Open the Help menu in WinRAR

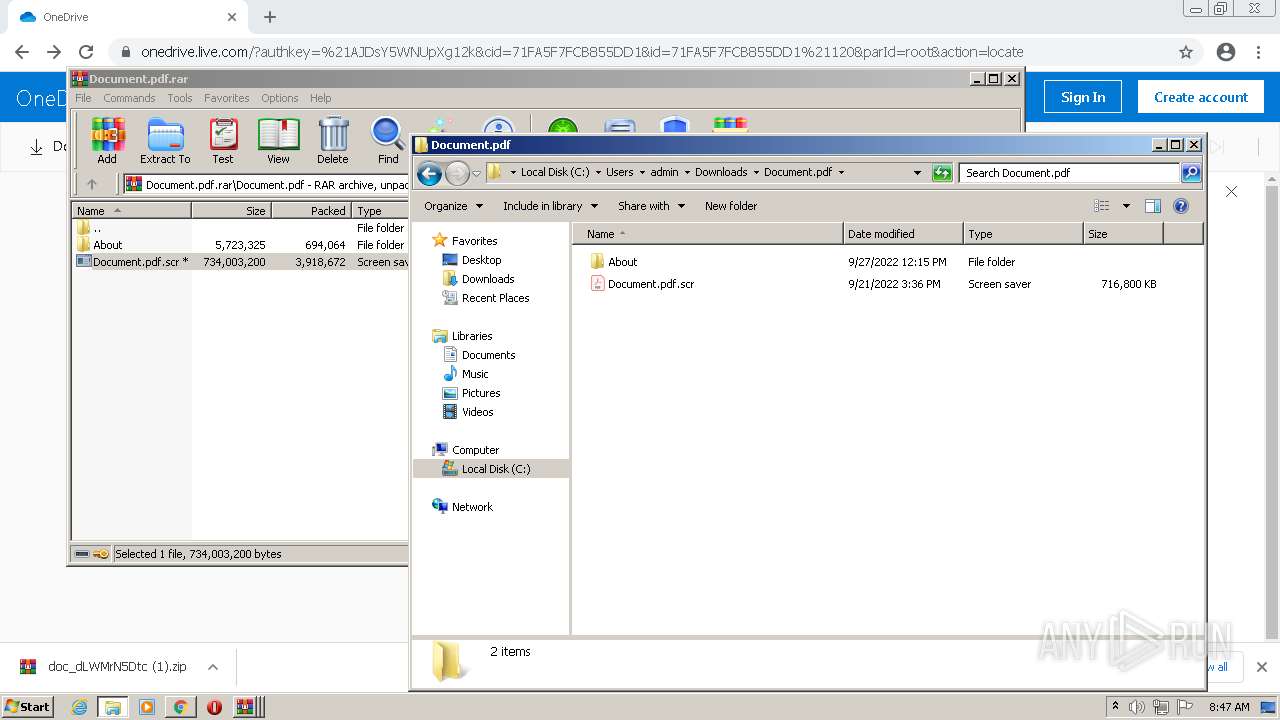coord(320,98)
